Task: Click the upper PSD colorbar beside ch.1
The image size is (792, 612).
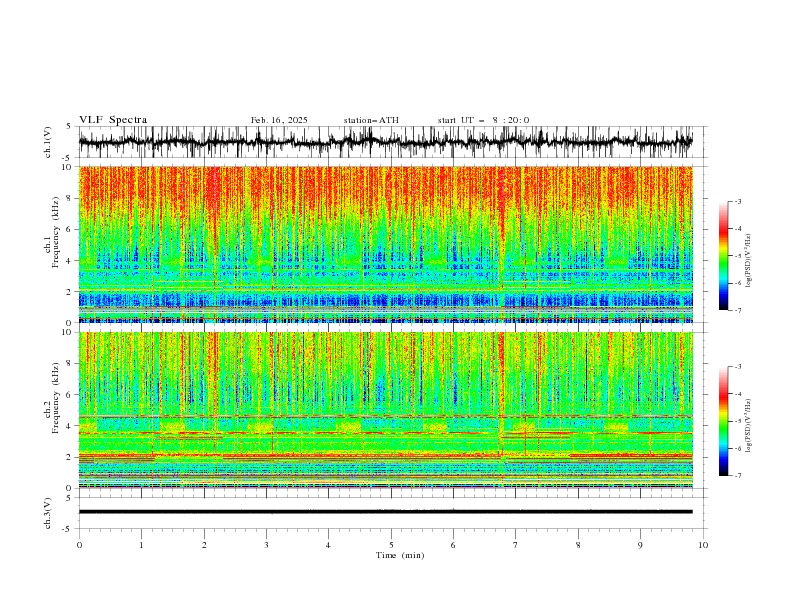Action: pyautogui.click(x=723, y=256)
